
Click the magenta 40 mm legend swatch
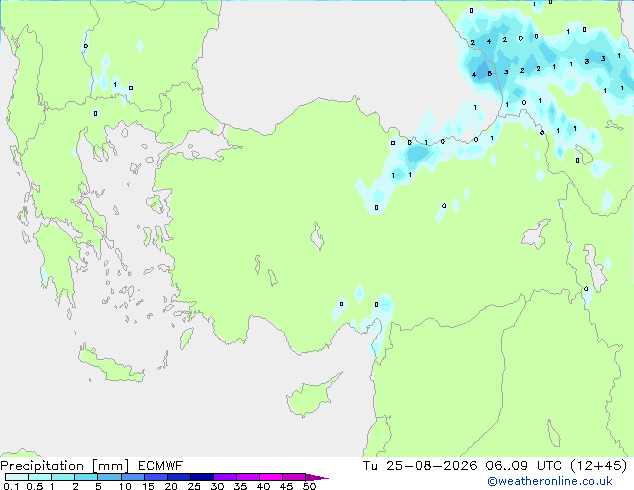[x=271, y=477]
